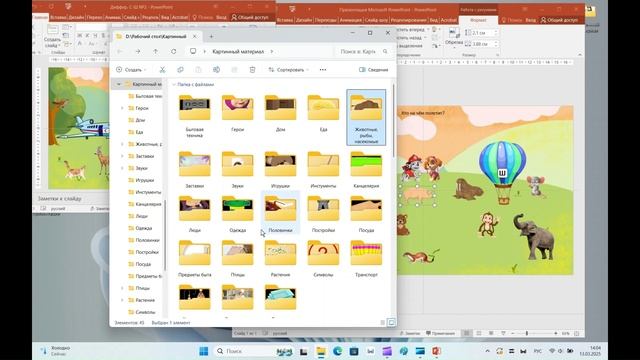
Task: Toggle Примечания comments in PowerPoint status bar
Action: pos(440,333)
